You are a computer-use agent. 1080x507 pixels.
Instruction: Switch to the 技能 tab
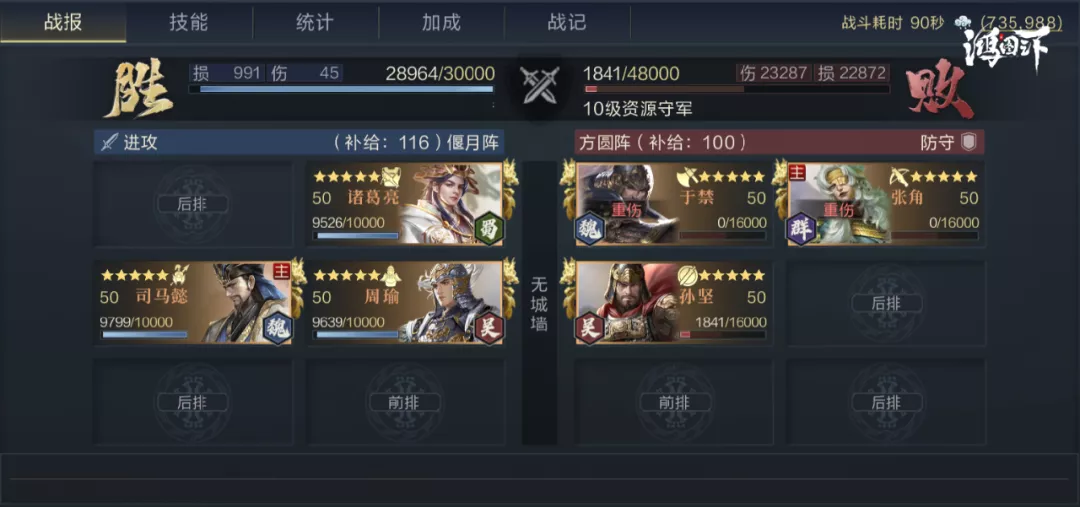(189, 22)
